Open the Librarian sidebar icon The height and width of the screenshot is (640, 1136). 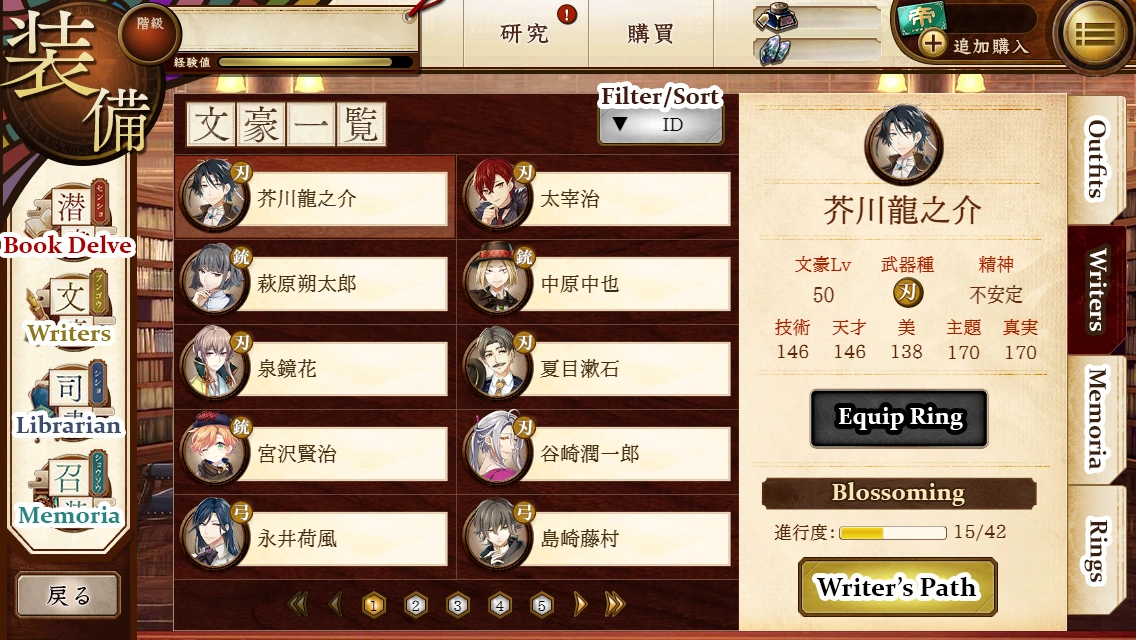pos(69,399)
